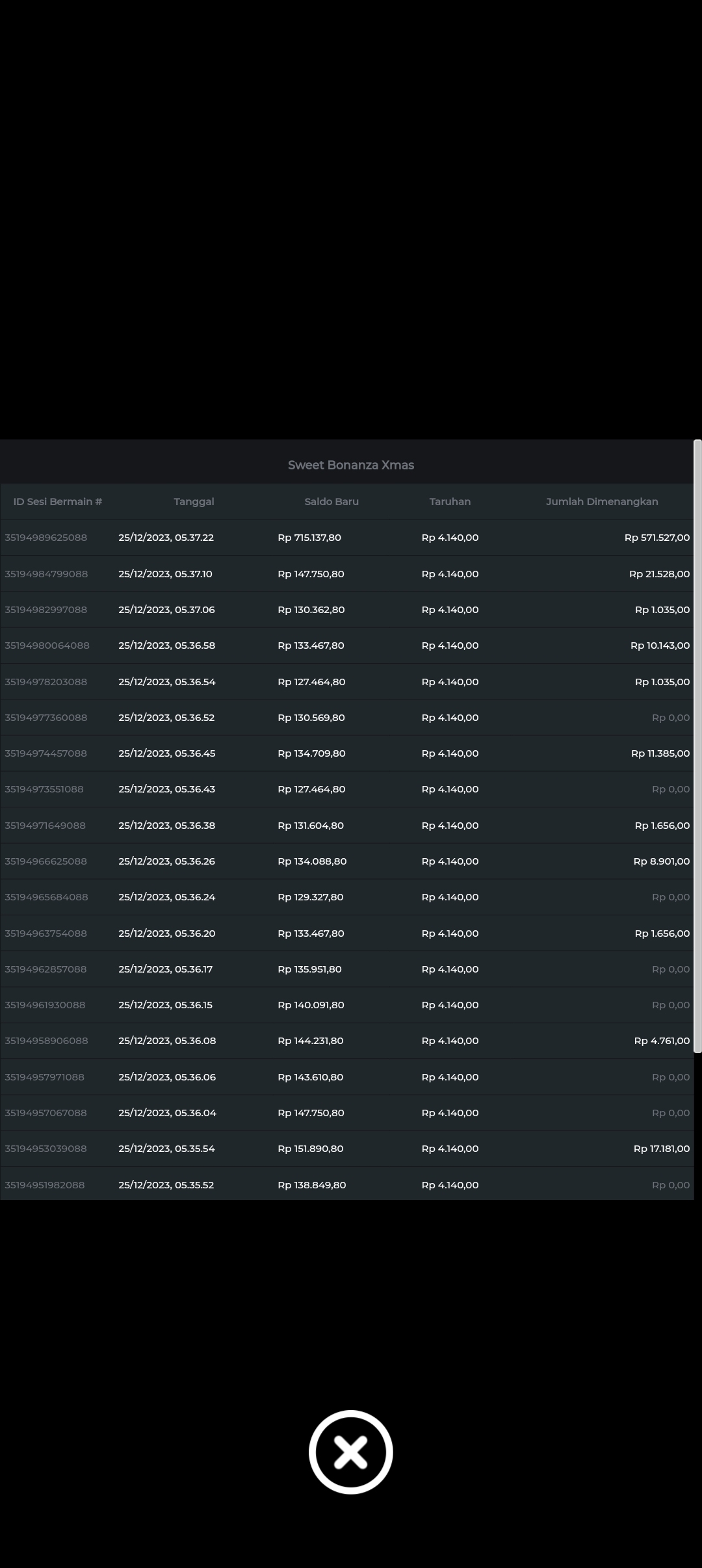Click the Rp 715.137,80 balance cell
The height and width of the screenshot is (1568, 702).
click(x=309, y=538)
